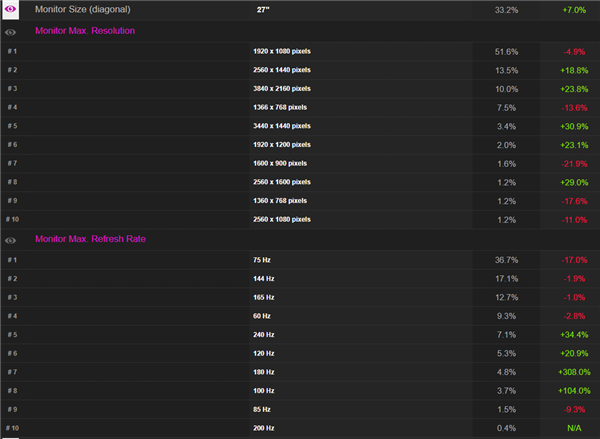Click the 144 Hz refresh rate entry
This screenshot has width=600, height=439.
[266, 279]
